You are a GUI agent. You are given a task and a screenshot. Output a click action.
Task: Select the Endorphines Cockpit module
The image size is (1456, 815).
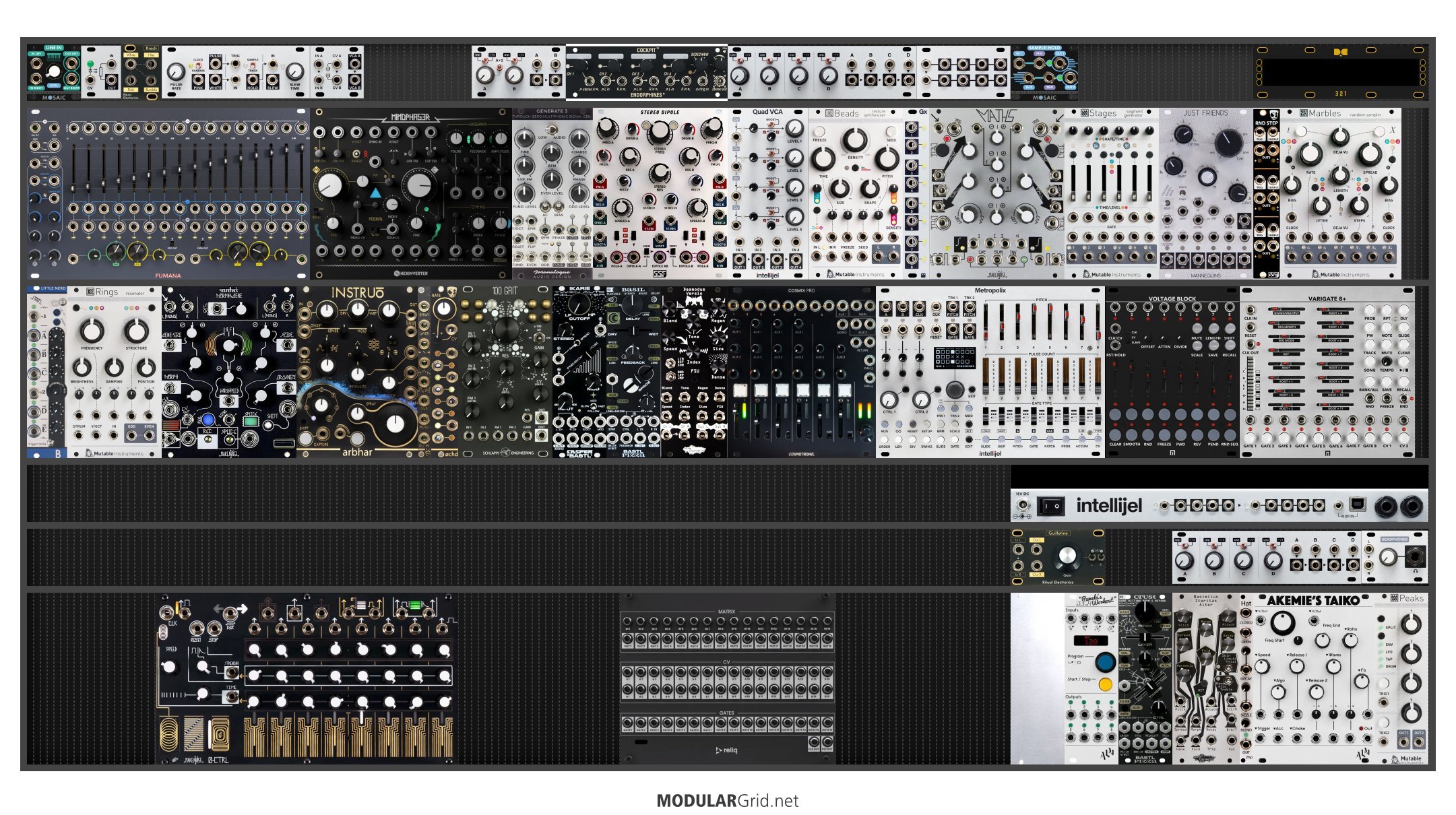pyautogui.click(x=647, y=72)
